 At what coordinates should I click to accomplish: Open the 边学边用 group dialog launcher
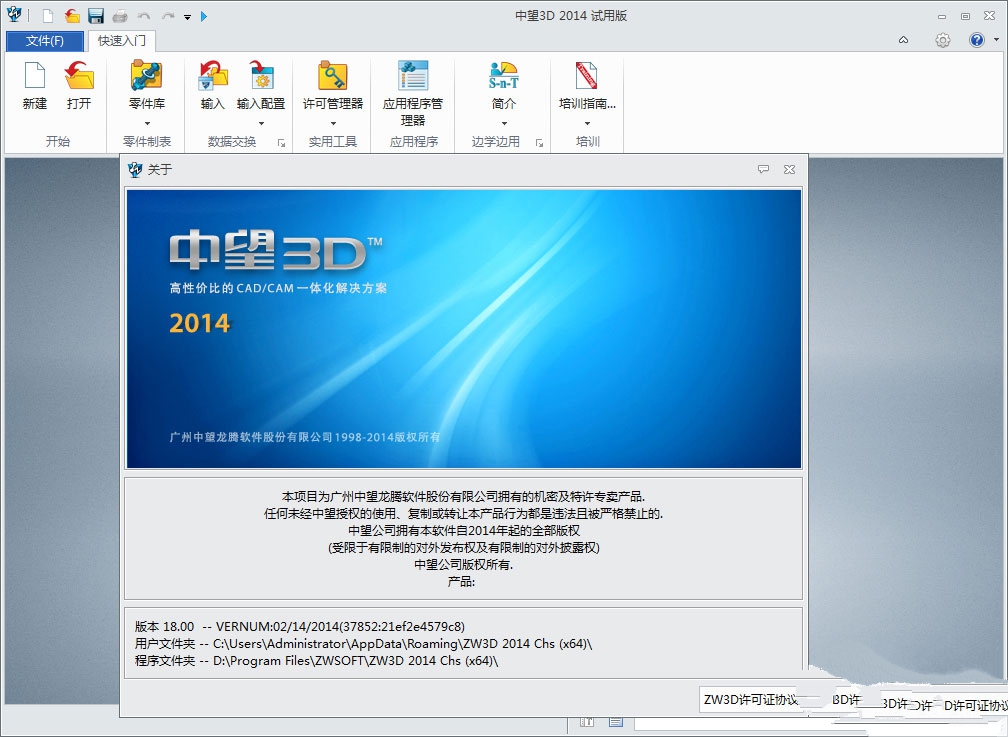pos(539,143)
